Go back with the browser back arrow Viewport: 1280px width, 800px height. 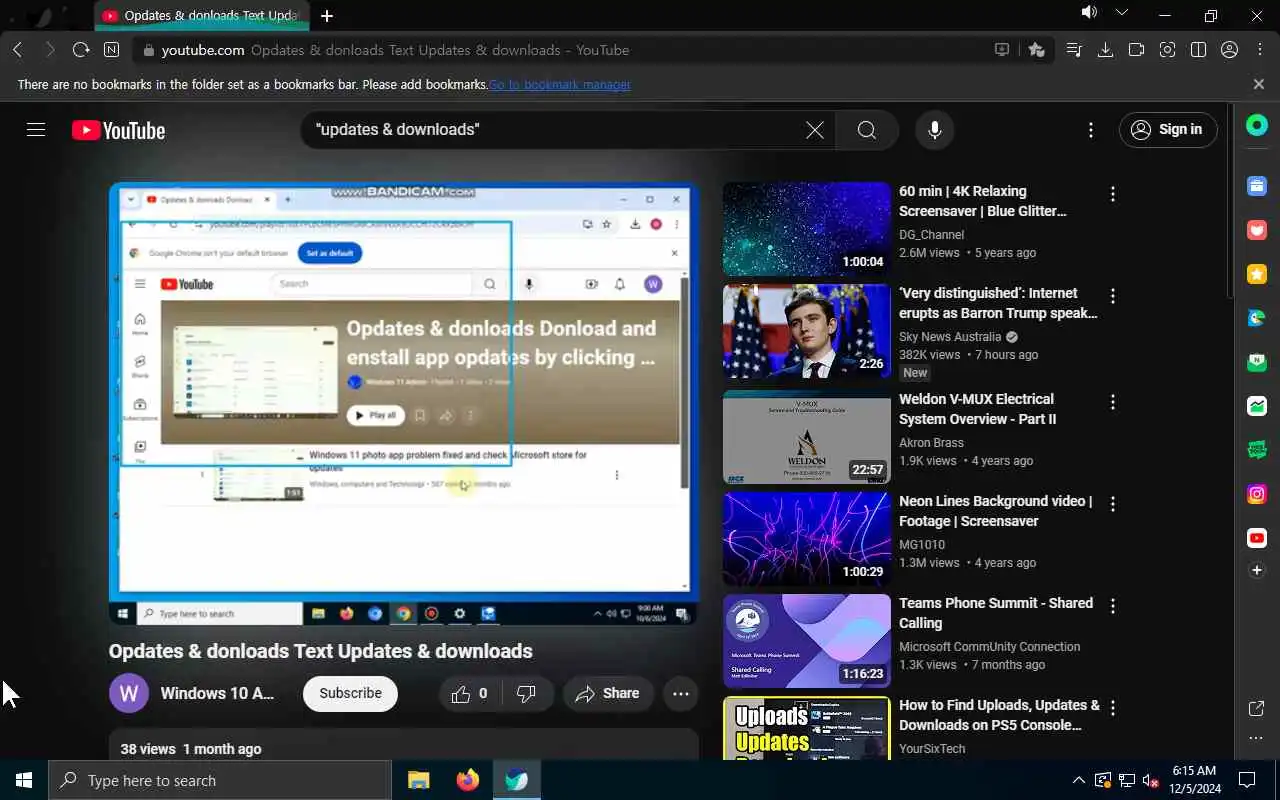(x=18, y=50)
